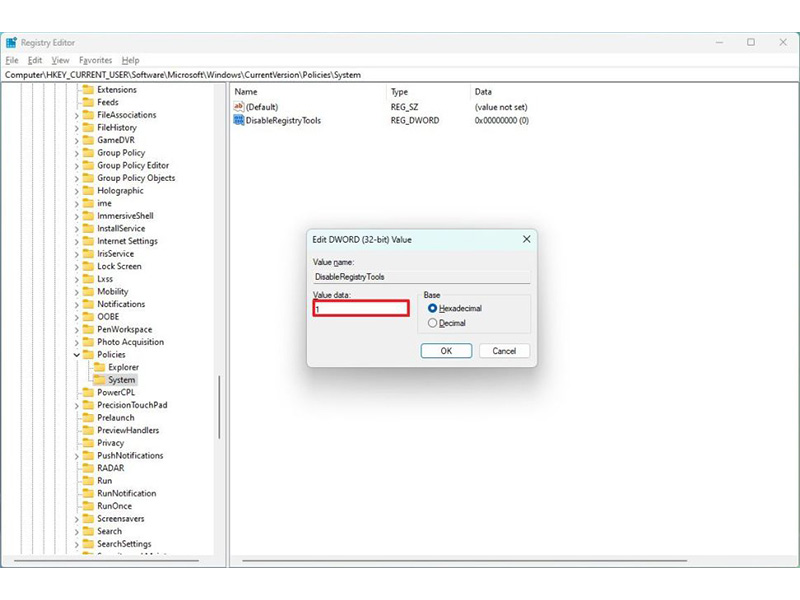Image resolution: width=800 pixels, height=600 pixels.
Task: Click the Prelaunch folder icon
Action: tap(88, 417)
